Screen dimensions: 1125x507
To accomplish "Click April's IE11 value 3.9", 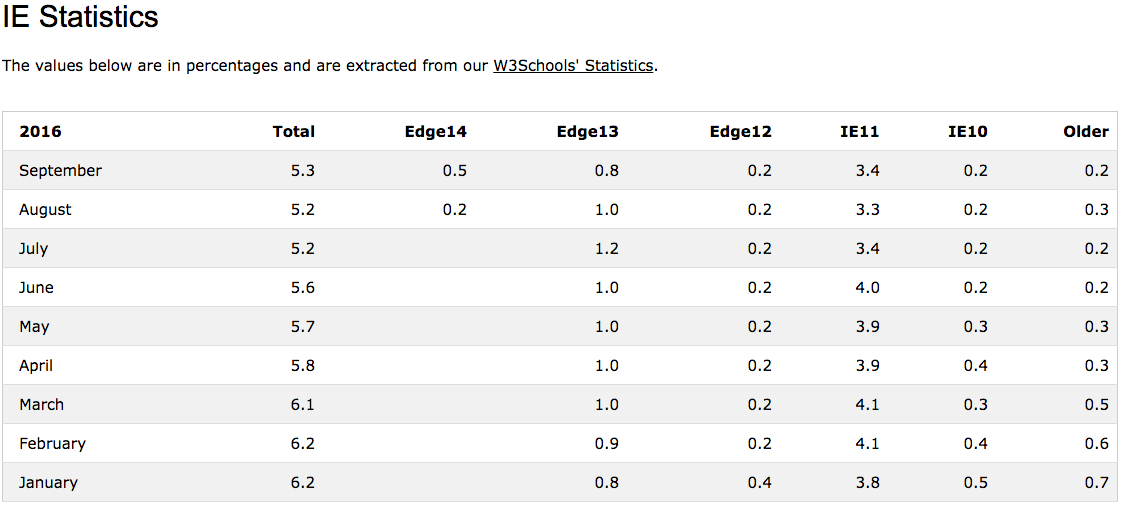I will click(867, 366).
